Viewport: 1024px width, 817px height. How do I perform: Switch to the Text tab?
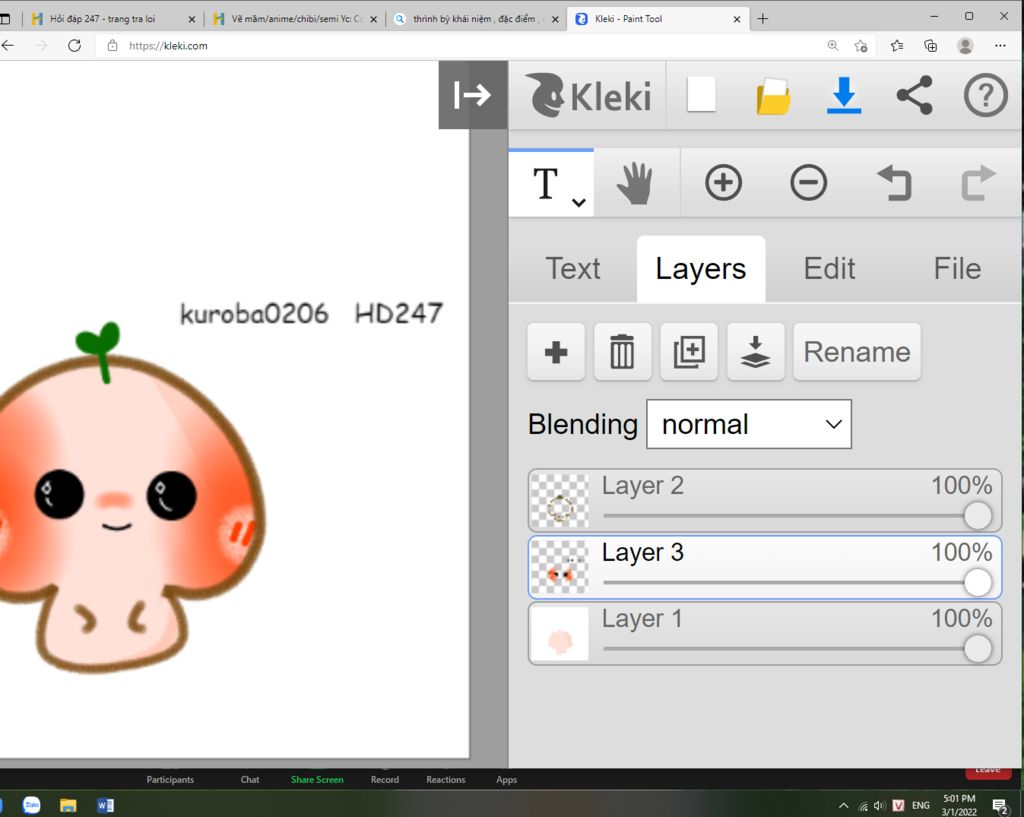pos(573,268)
